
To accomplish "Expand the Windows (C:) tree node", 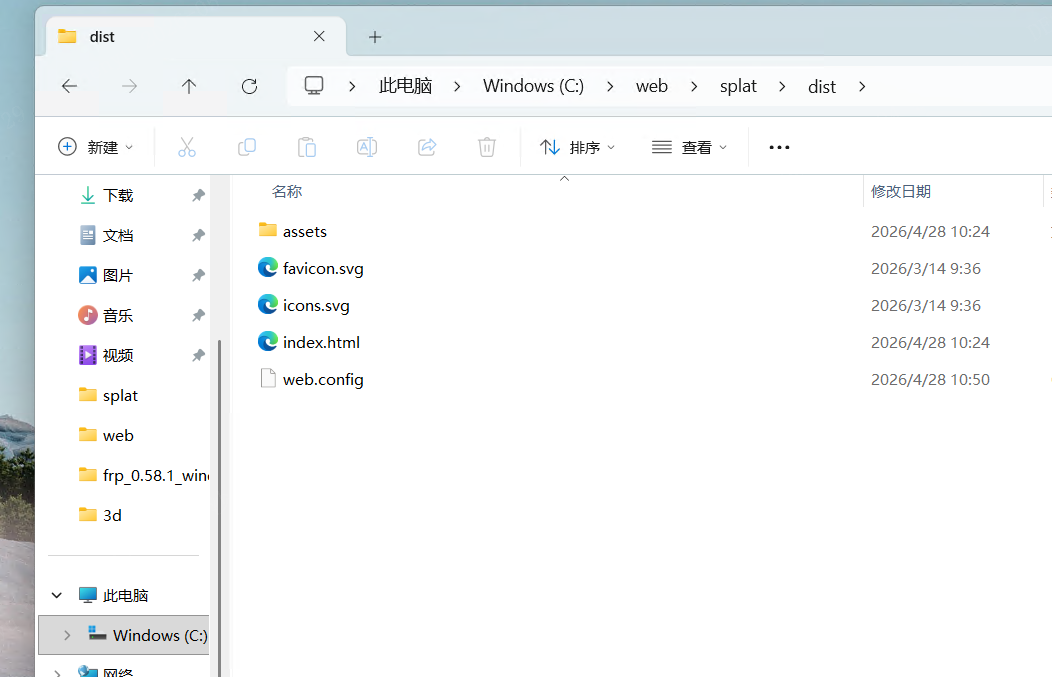I will pyautogui.click(x=66, y=635).
